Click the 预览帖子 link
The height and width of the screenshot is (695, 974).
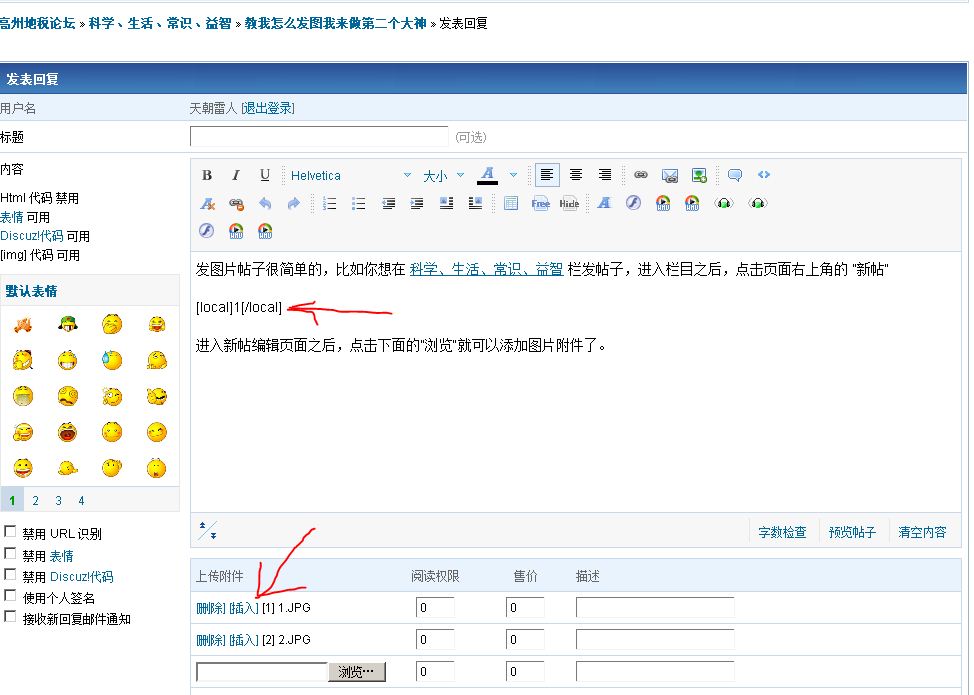(852, 532)
